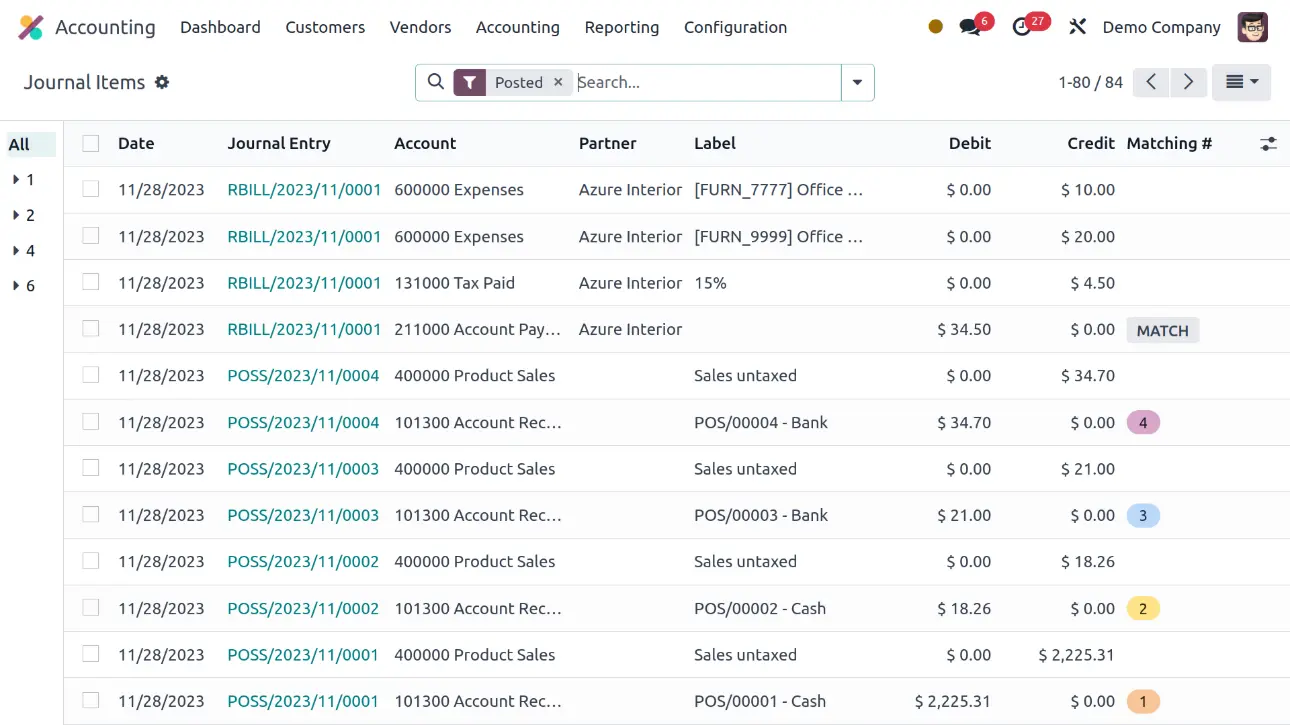The height and width of the screenshot is (725, 1290).
Task: Click the Accounting app logo icon
Action: tap(31, 28)
